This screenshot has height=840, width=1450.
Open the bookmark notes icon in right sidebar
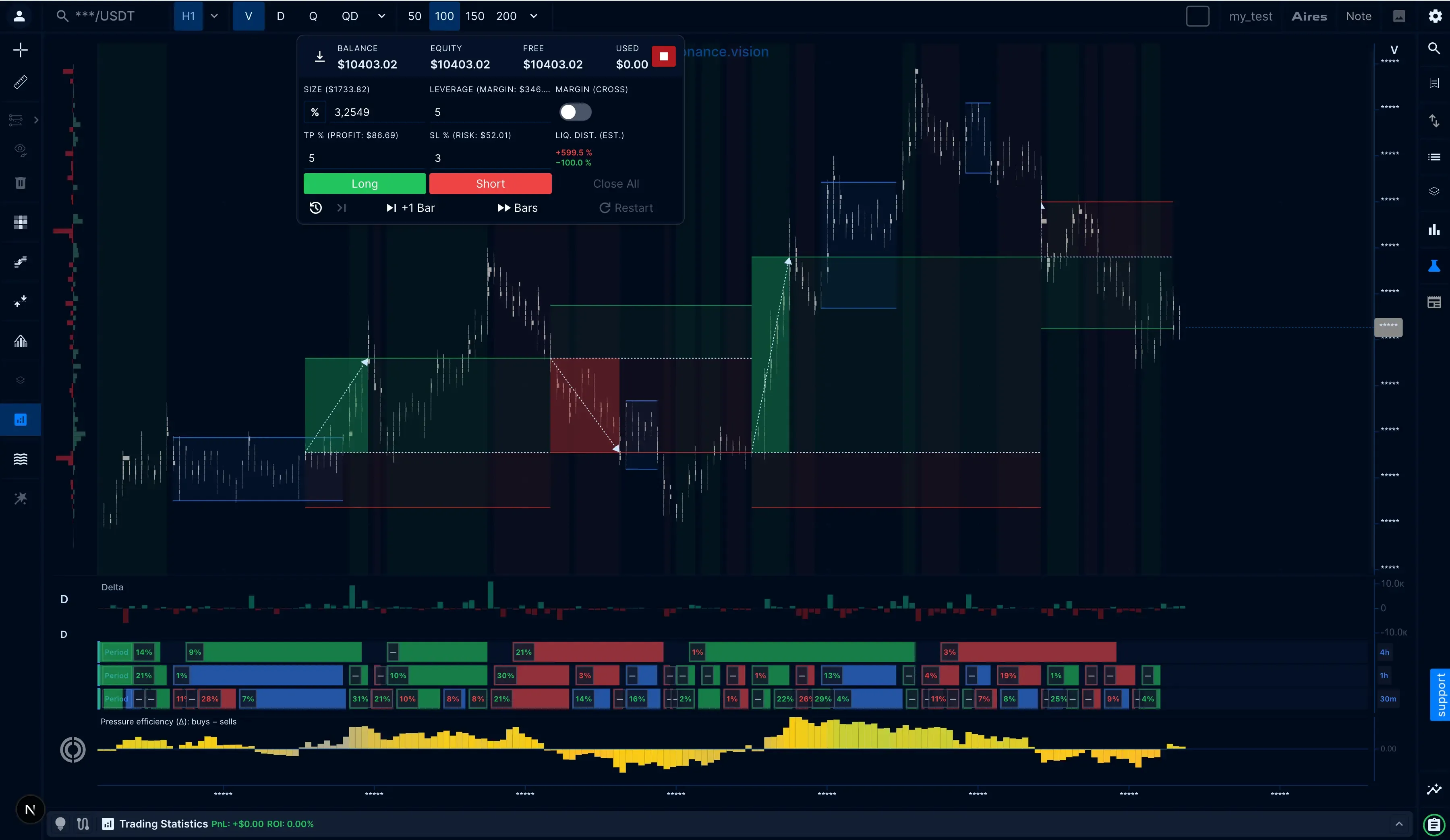(x=1434, y=83)
